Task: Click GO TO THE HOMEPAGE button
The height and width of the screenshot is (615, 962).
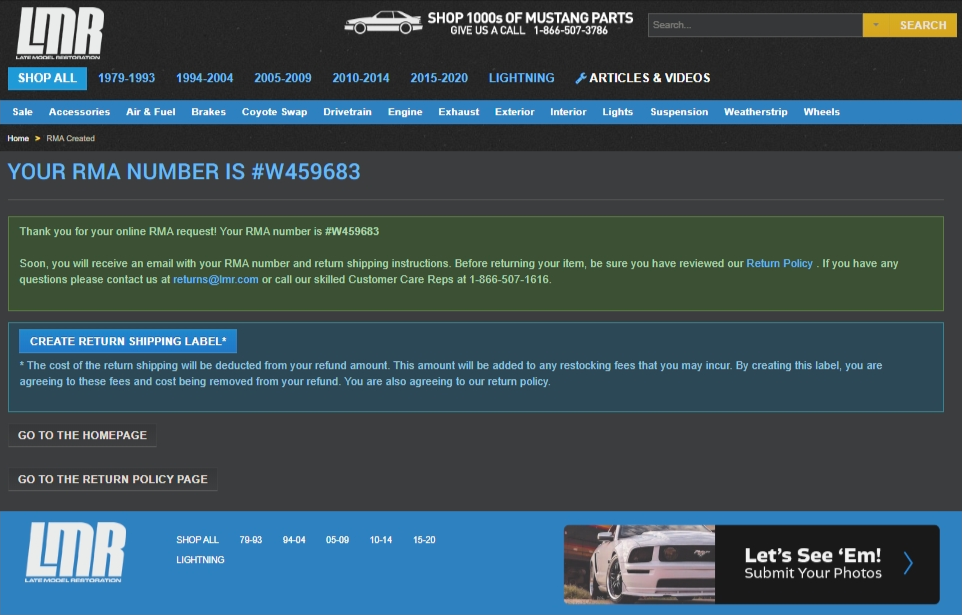Action: (x=82, y=435)
